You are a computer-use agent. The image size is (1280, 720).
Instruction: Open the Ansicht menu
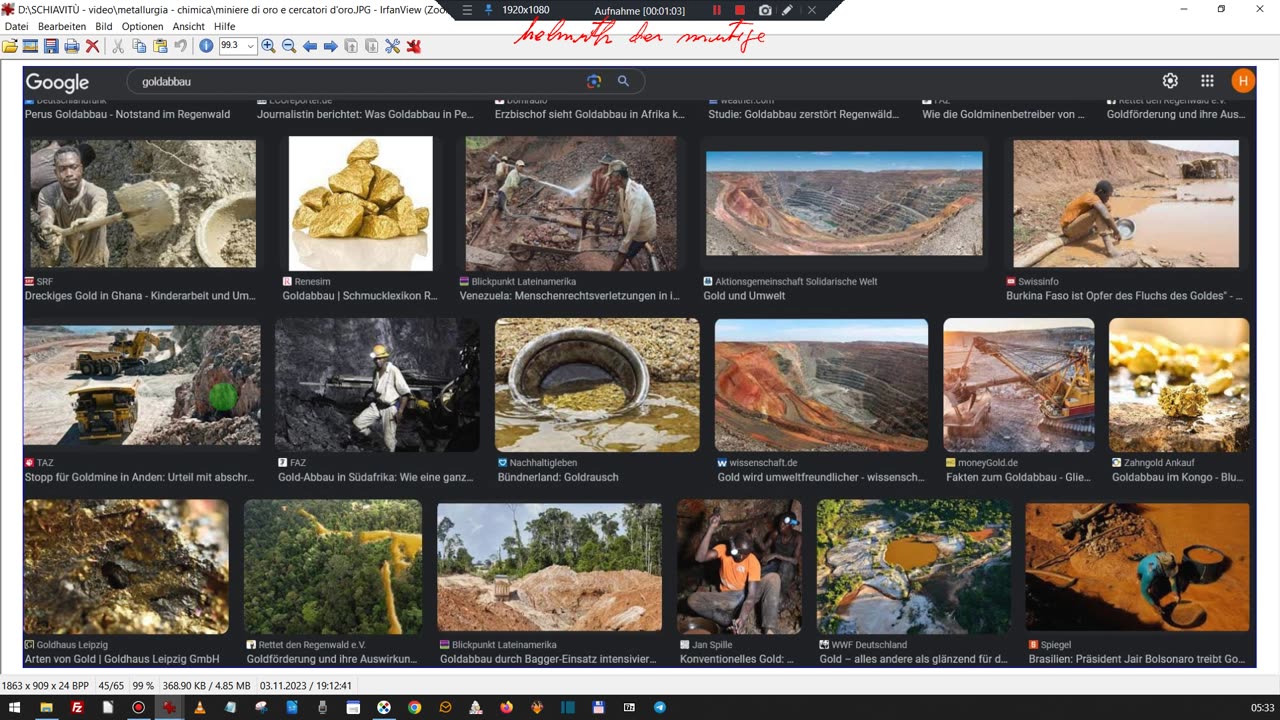189,26
